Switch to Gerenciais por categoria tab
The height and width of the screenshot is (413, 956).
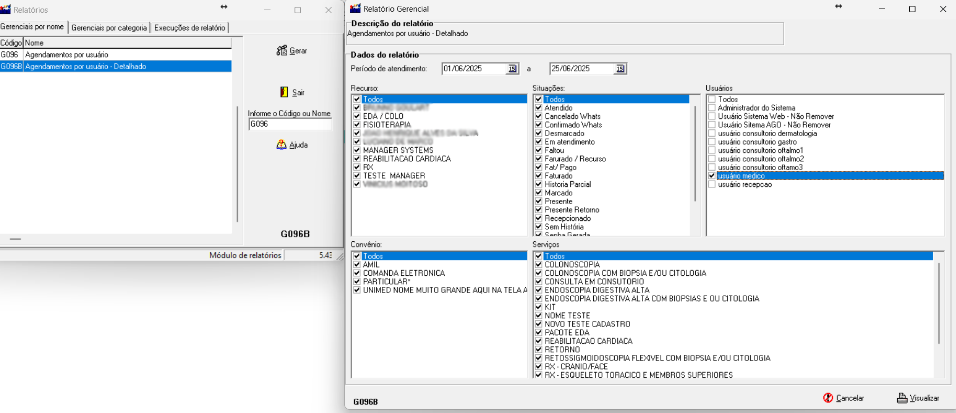(109, 27)
